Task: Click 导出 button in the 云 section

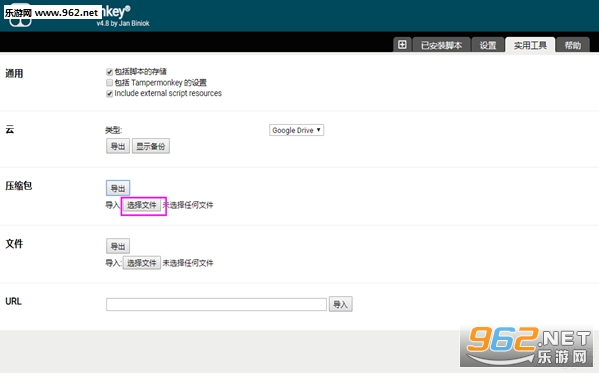Action: coord(118,146)
